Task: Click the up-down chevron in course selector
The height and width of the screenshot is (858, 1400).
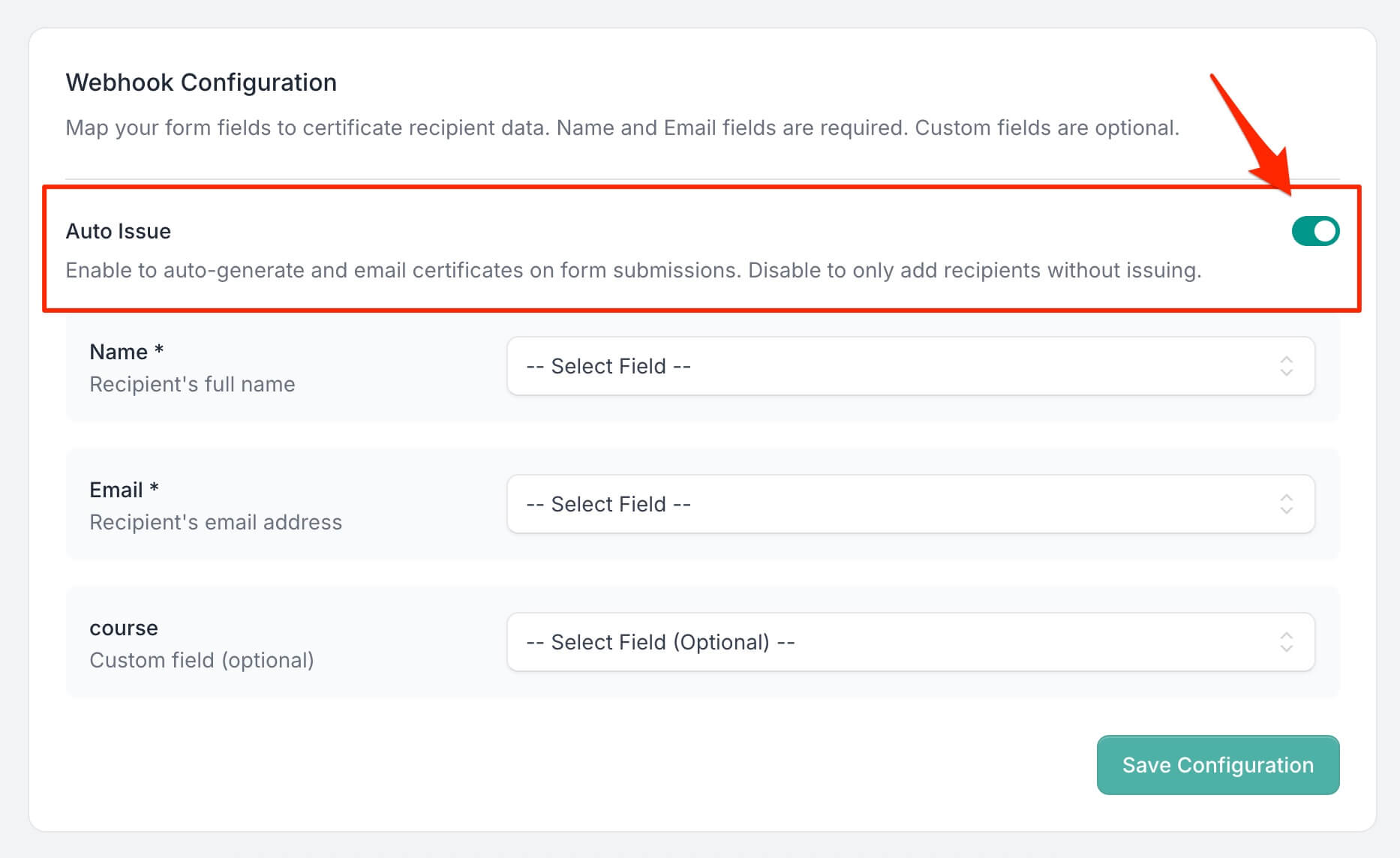Action: [1286, 642]
